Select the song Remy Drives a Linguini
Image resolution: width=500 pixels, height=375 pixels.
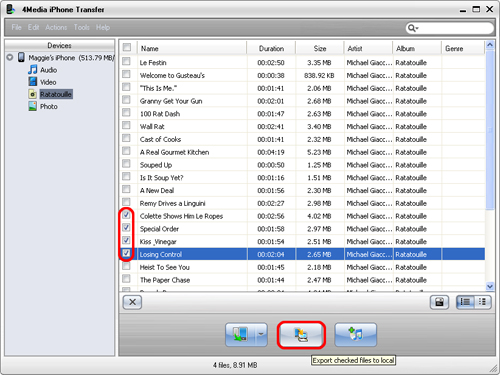[x=172, y=203]
